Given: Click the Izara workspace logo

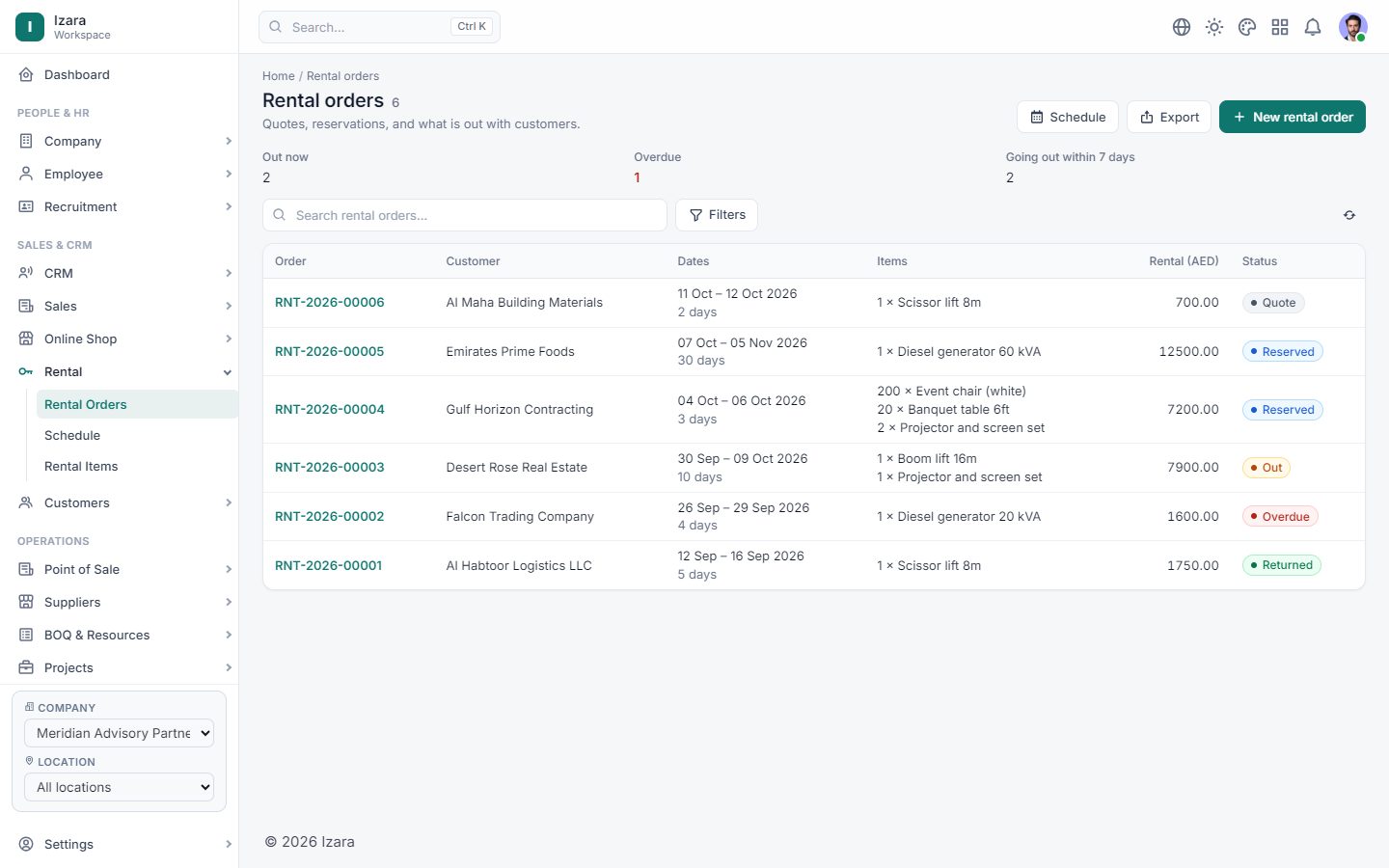Looking at the screenshot, I should pyautogui.click(x=30, y=27).
